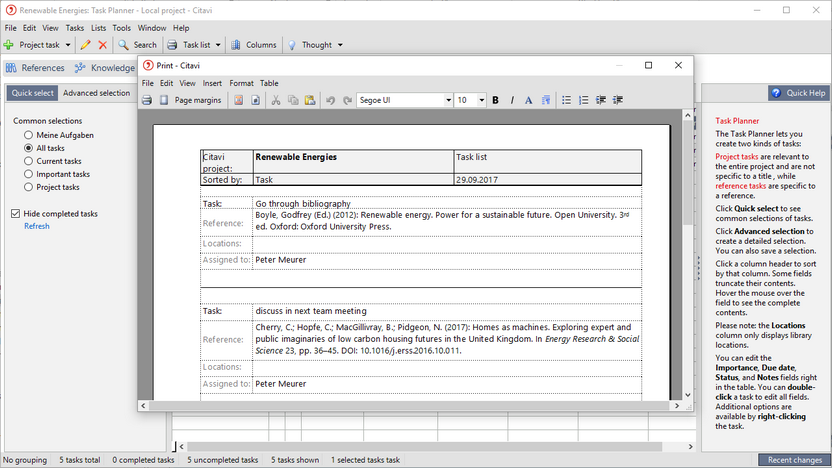832x468 pixels.
Task: Click the Page margins page icon
Action: 164,100
